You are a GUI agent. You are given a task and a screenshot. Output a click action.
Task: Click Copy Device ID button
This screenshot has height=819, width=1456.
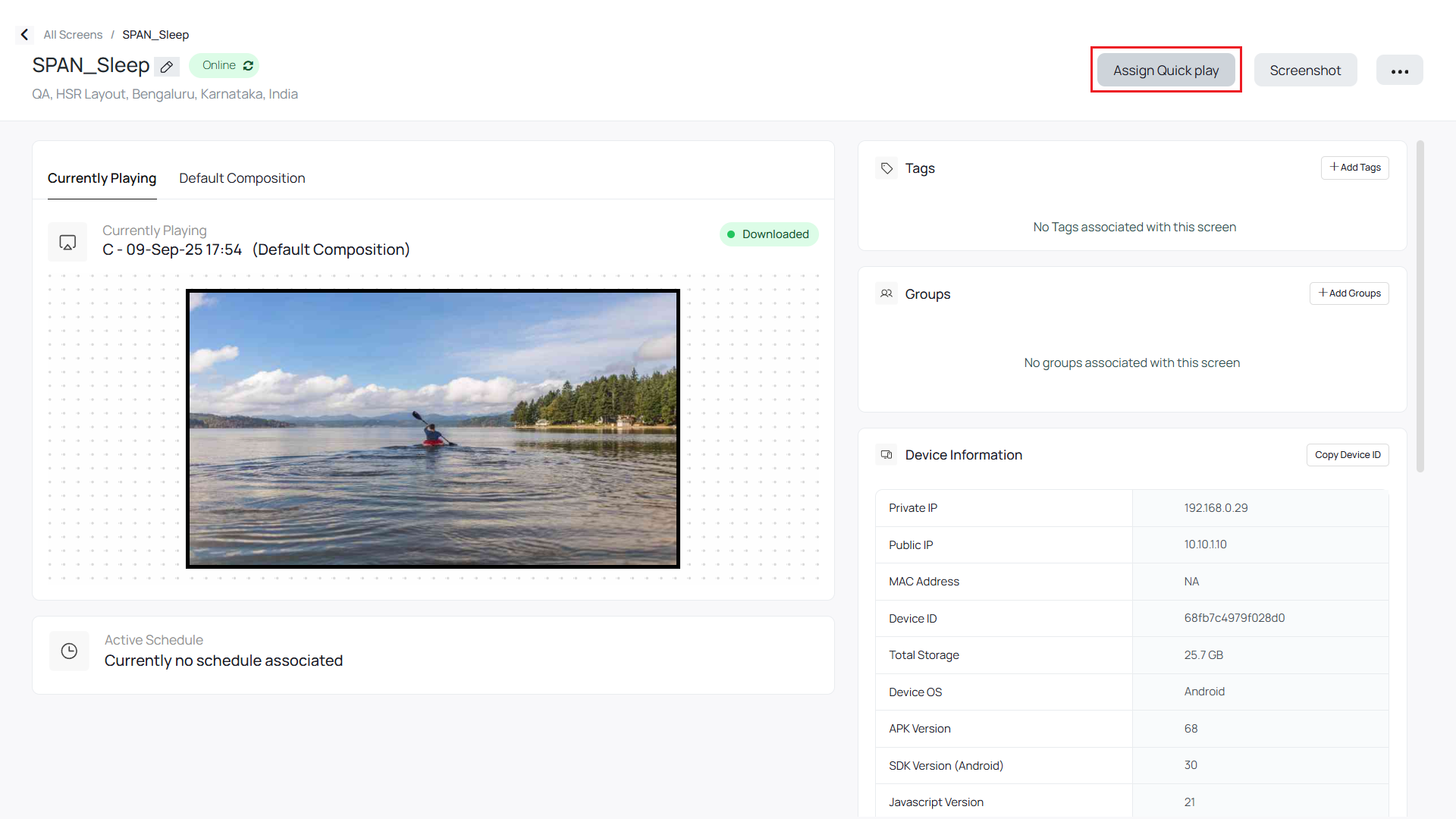point(1347,455)
